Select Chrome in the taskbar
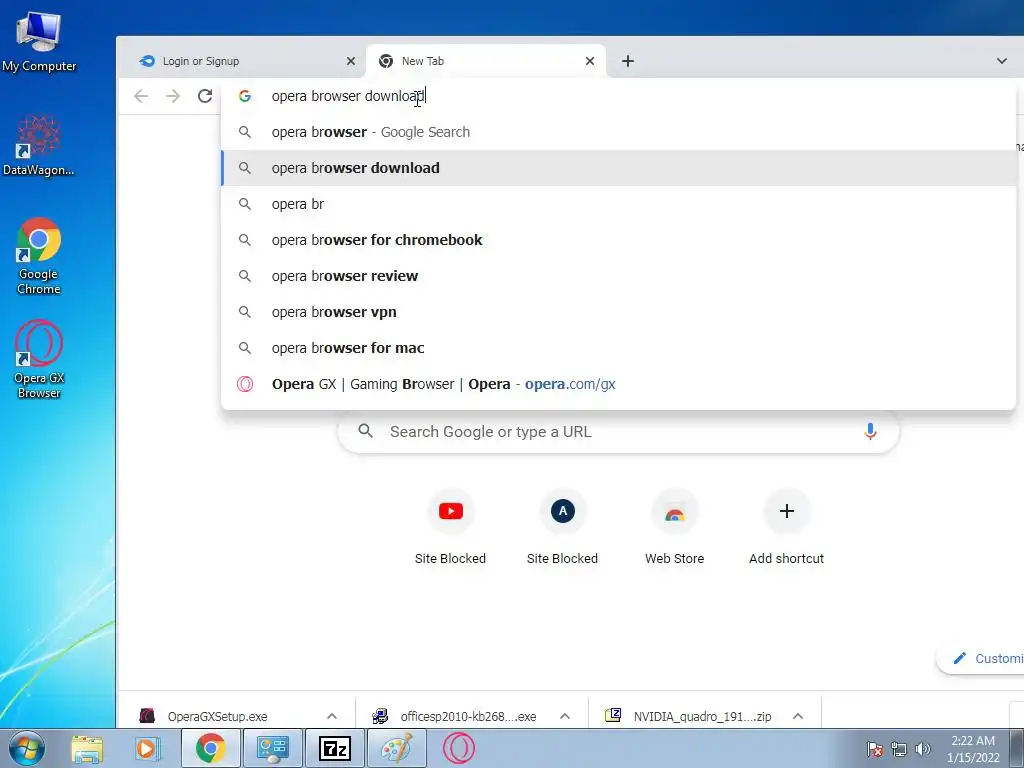Image resolution: width=1024 pixels, height=768 pixels. 210,748
